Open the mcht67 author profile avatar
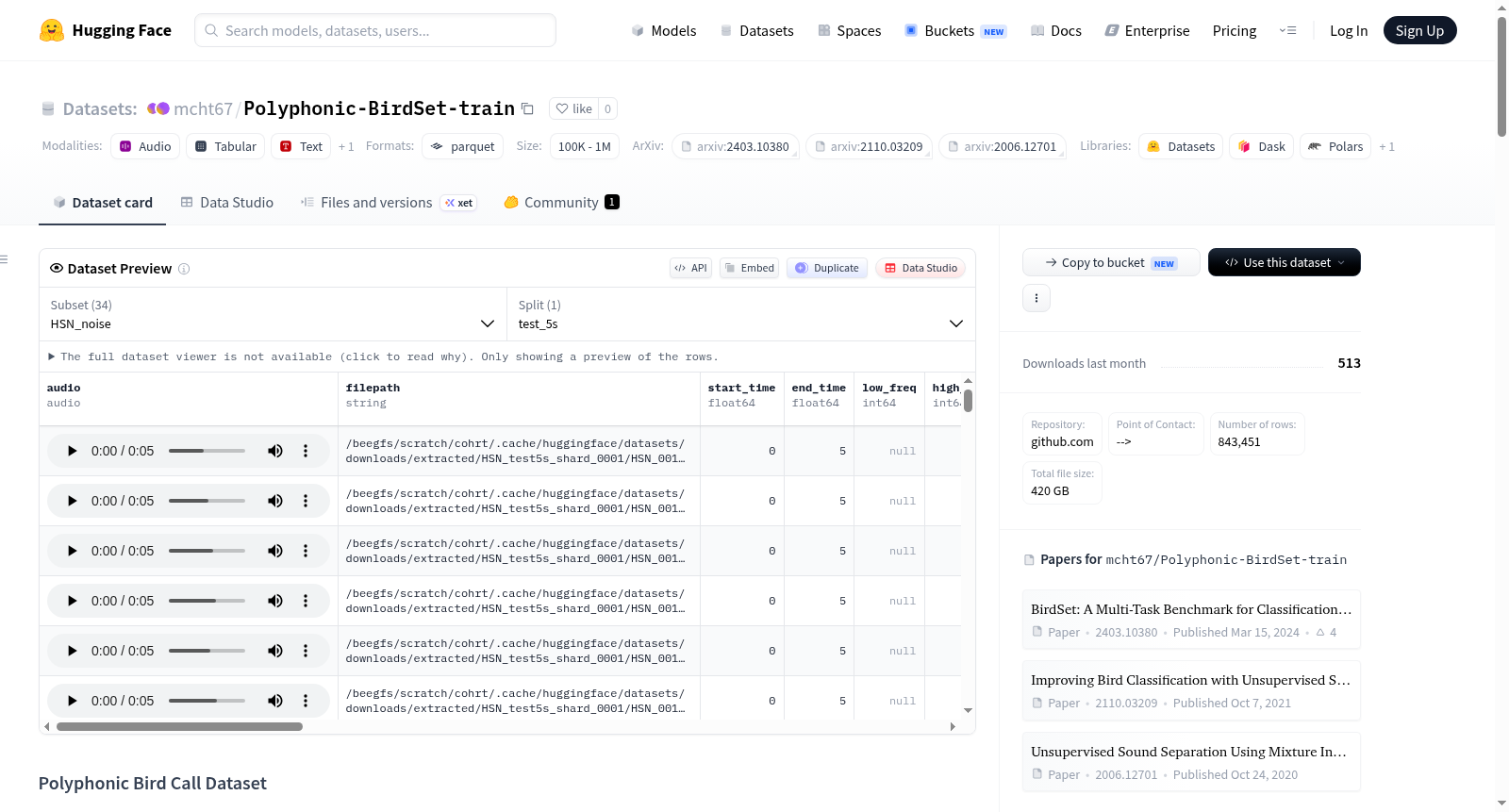The height and width of the screenshot is (812, 1509). coord(158,108)
